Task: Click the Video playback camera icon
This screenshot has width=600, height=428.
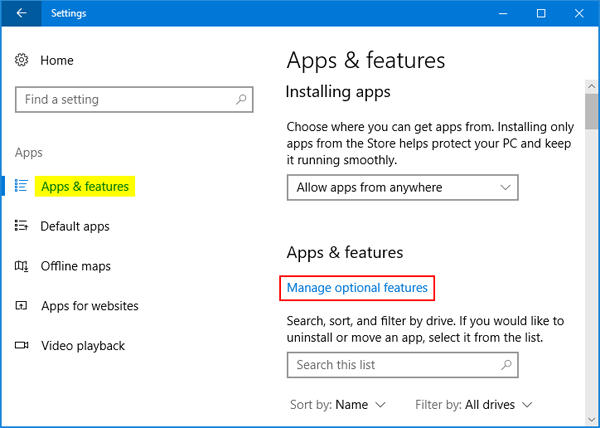Action: (22, 346)
